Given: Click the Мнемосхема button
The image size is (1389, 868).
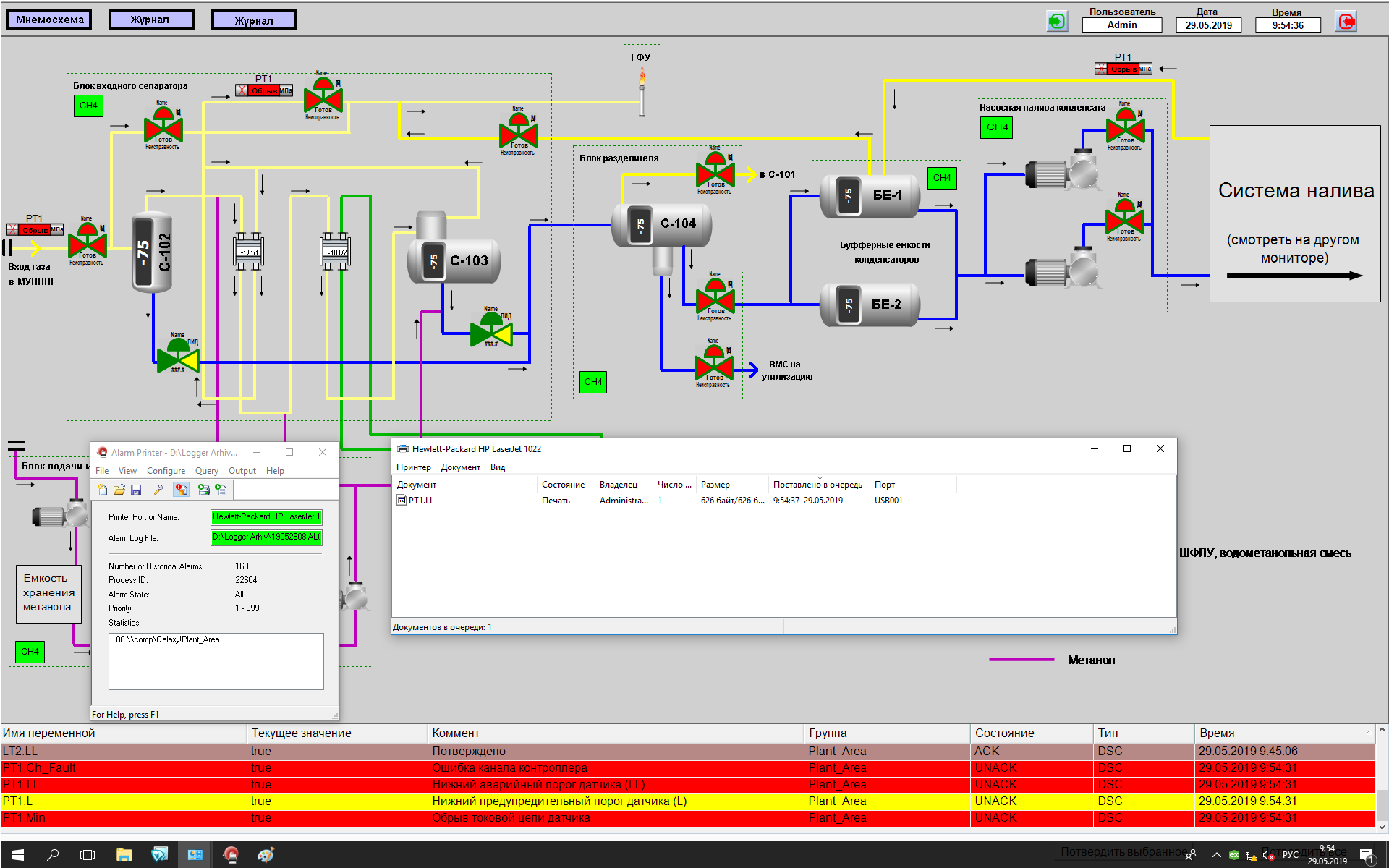Looking at the screenshot, I should [x=50, y=20].
